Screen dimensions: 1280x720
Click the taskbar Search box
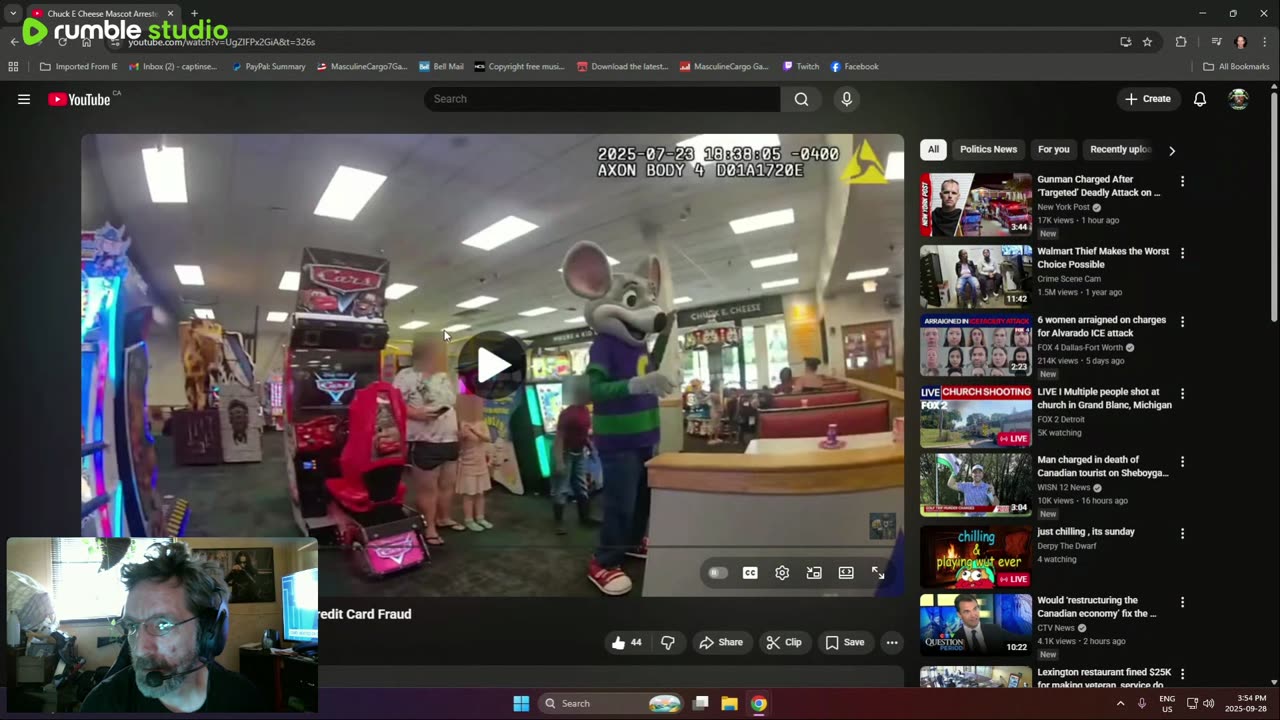(x=612, y=703)
